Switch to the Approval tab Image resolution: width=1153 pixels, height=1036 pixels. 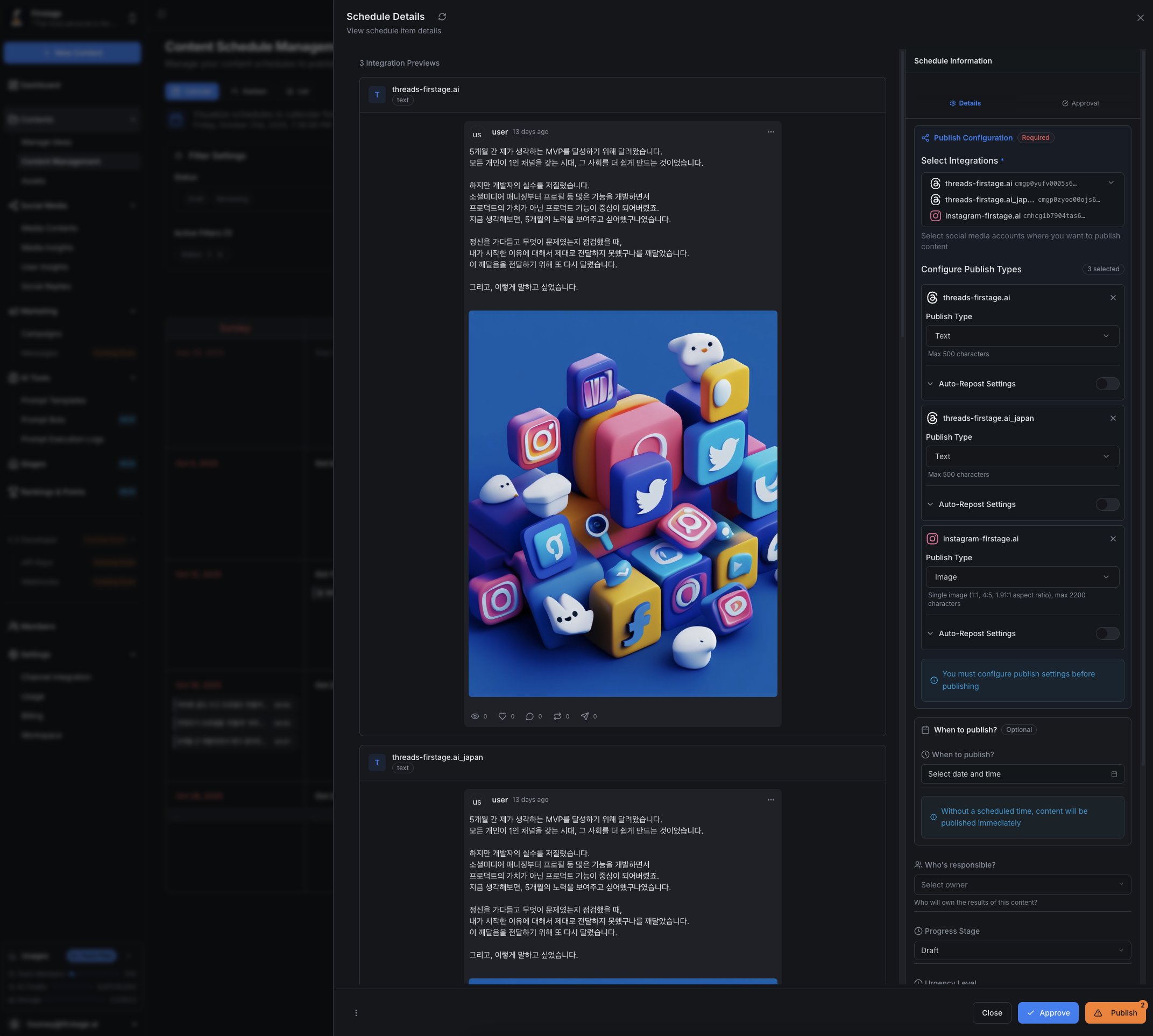(x=1080, y=103)
